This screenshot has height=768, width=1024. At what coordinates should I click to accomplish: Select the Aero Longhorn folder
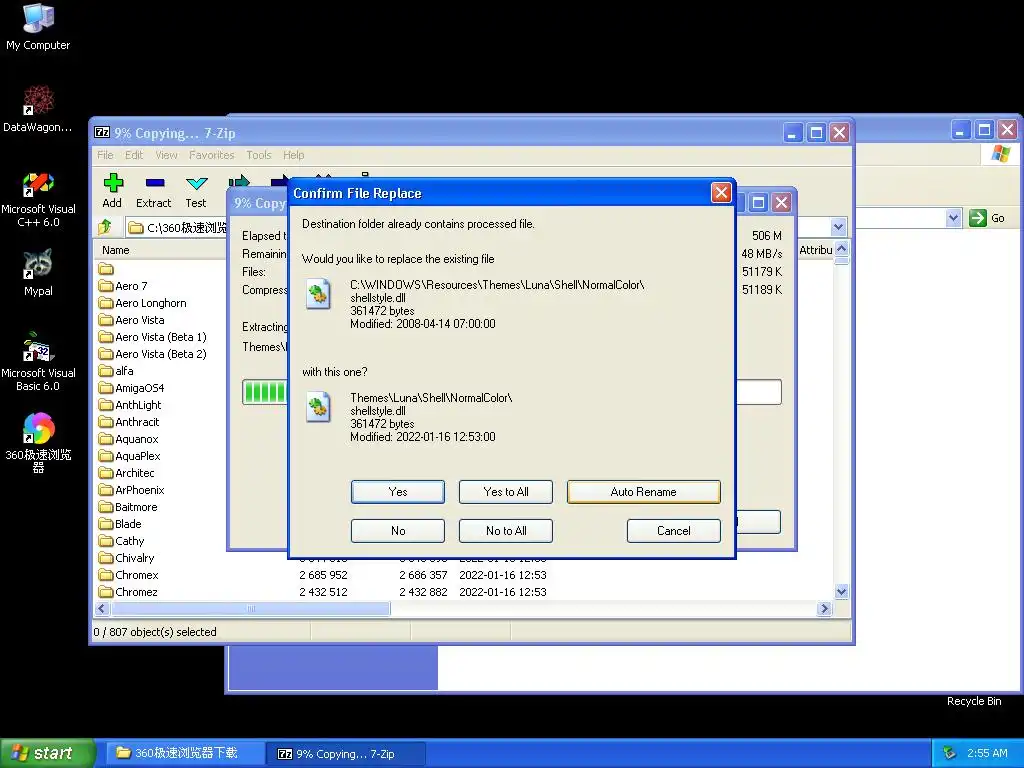(x=142, y=303)
